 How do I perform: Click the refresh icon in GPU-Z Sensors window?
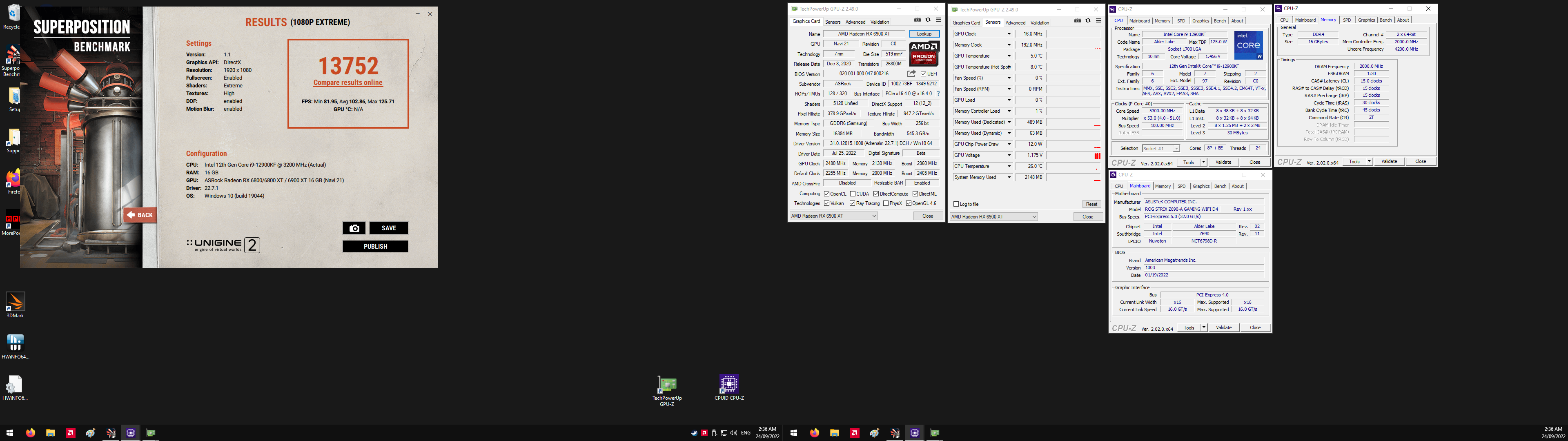coord(1088,21)
